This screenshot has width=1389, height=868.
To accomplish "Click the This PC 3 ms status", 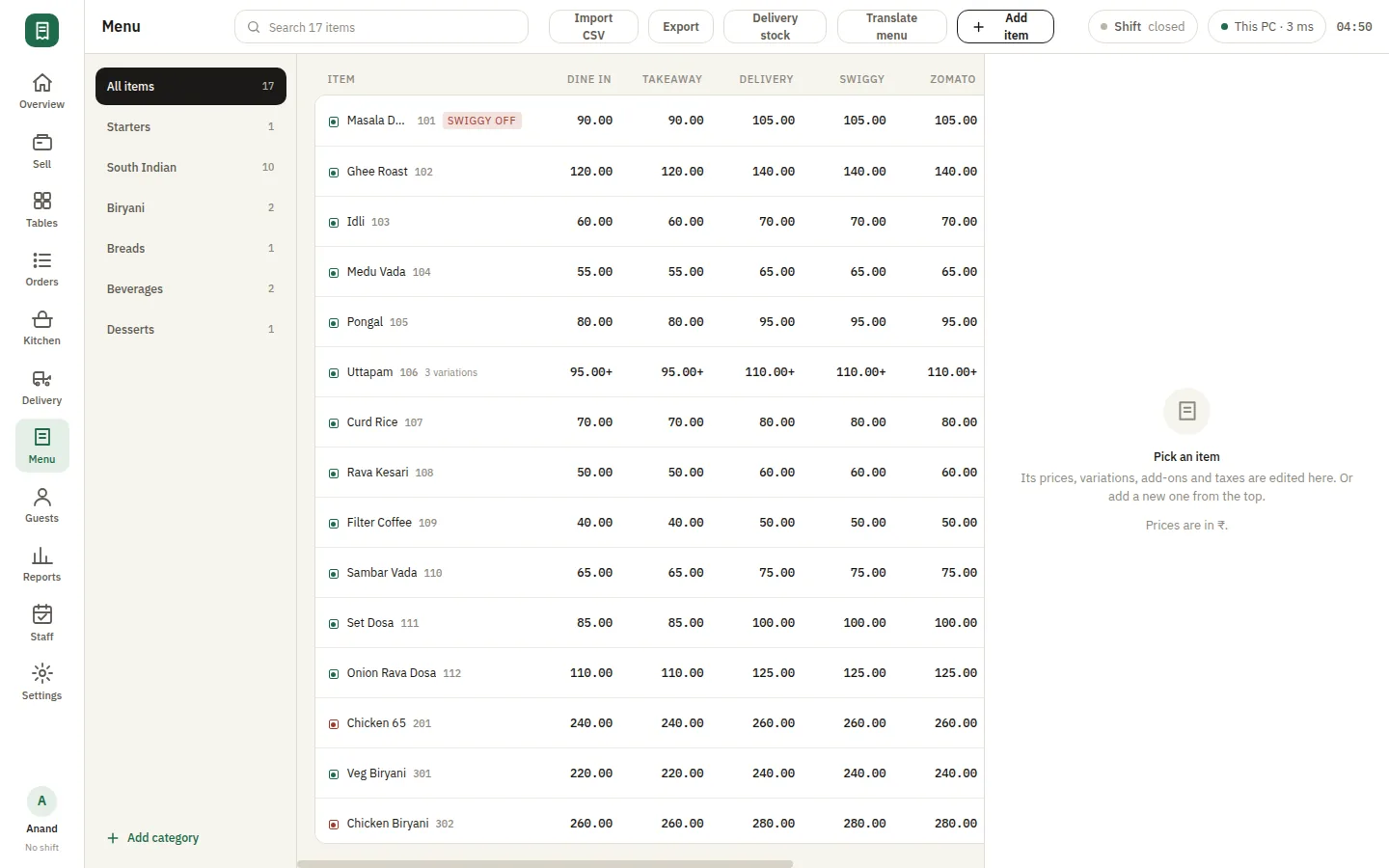I will [x=1266, y=27].
